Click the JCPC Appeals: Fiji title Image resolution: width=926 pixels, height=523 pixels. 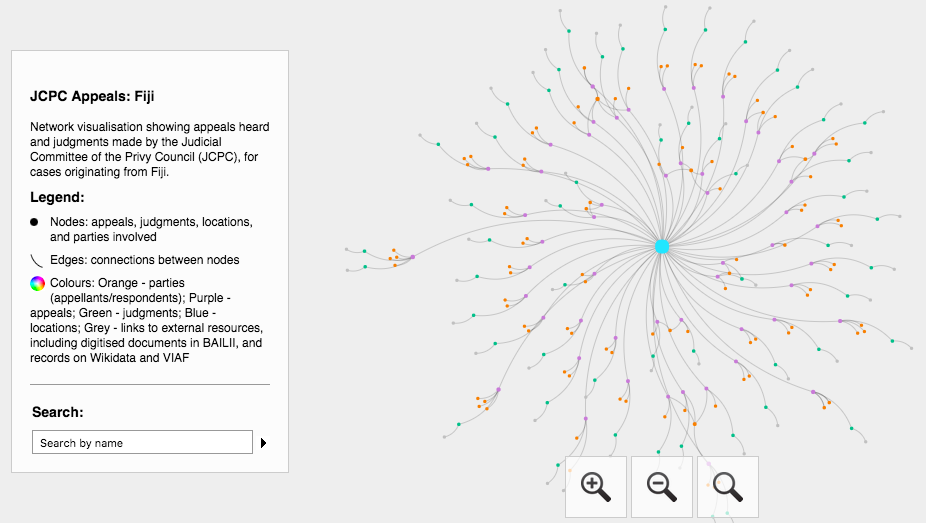(x=92, y=97)
